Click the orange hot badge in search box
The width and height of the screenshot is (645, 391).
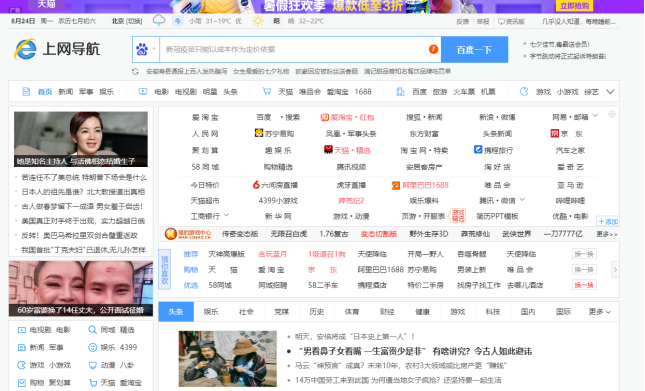[433, 49]
